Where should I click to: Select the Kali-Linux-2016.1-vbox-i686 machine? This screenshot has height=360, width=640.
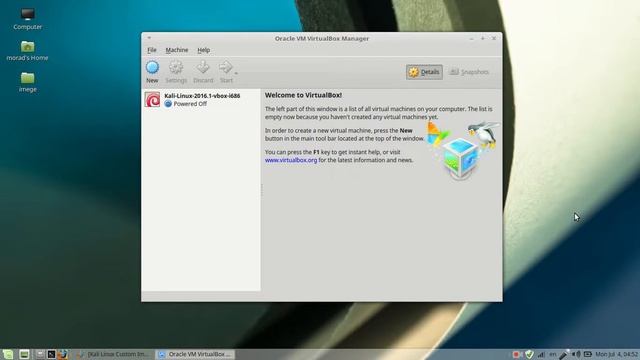coord(201,100)
